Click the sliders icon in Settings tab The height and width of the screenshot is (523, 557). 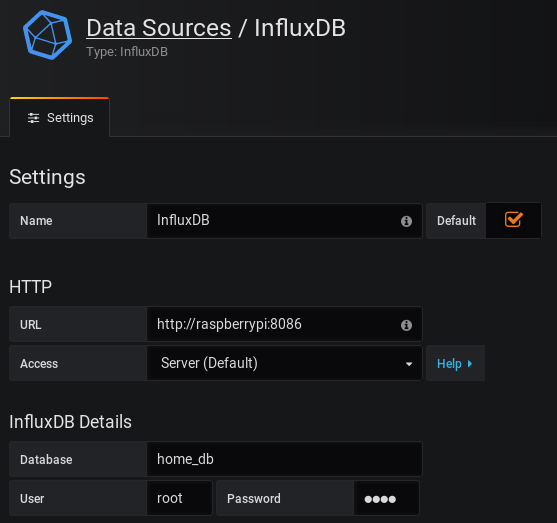coord(33,118)
